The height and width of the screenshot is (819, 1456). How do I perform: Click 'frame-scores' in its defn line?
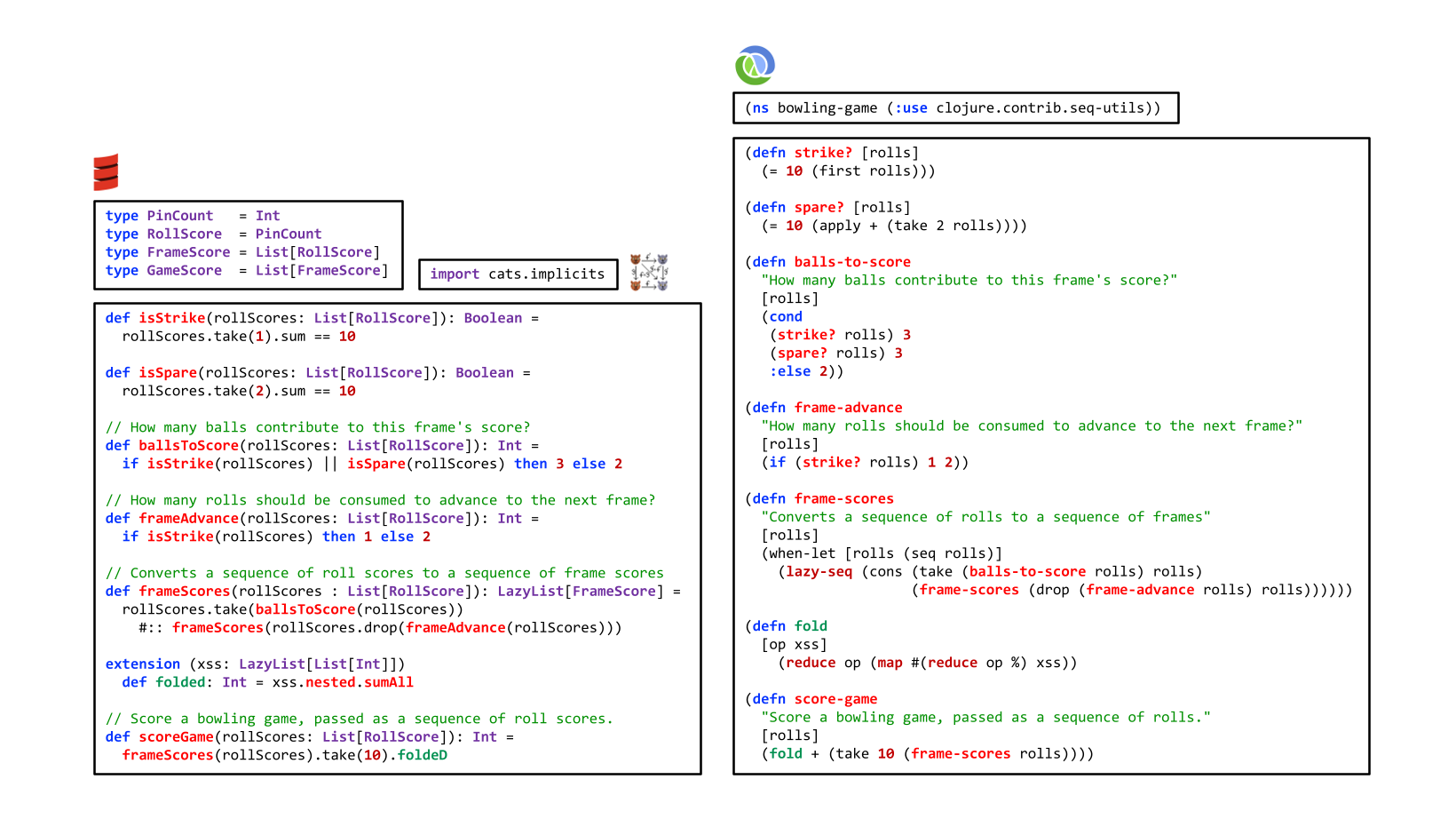(844, 499)
